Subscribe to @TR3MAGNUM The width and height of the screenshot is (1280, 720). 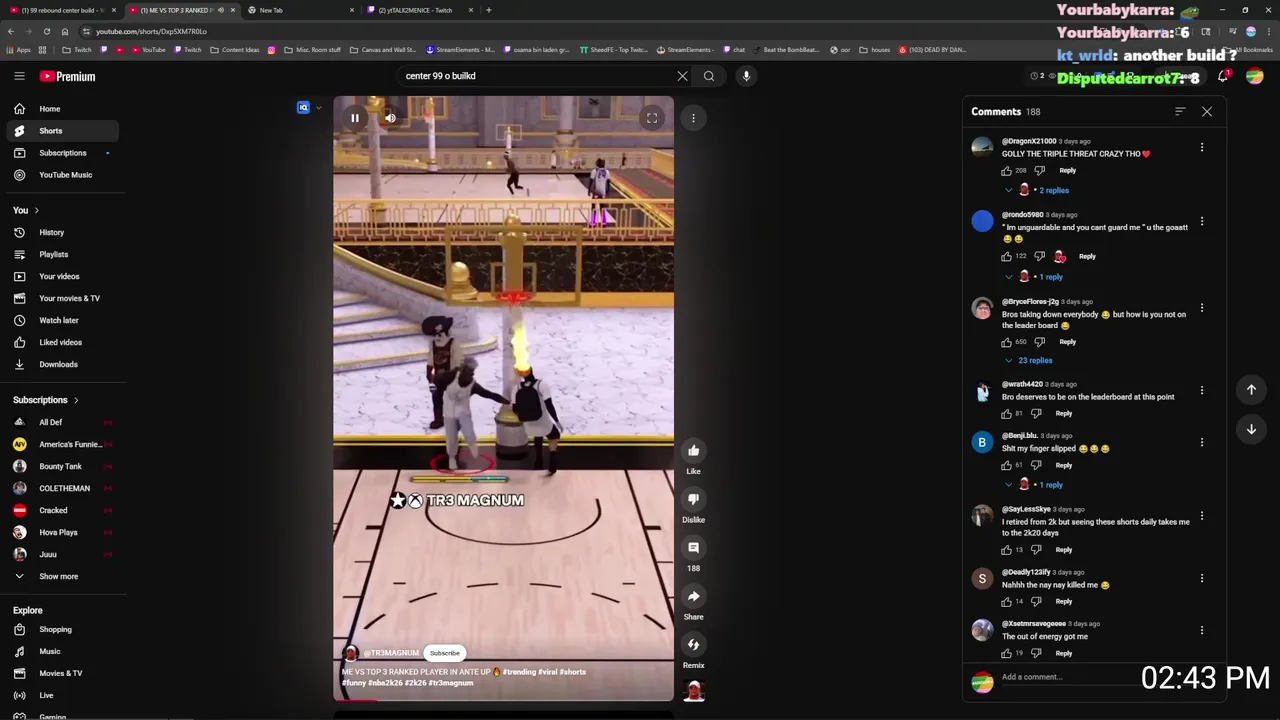coord(445,653)
